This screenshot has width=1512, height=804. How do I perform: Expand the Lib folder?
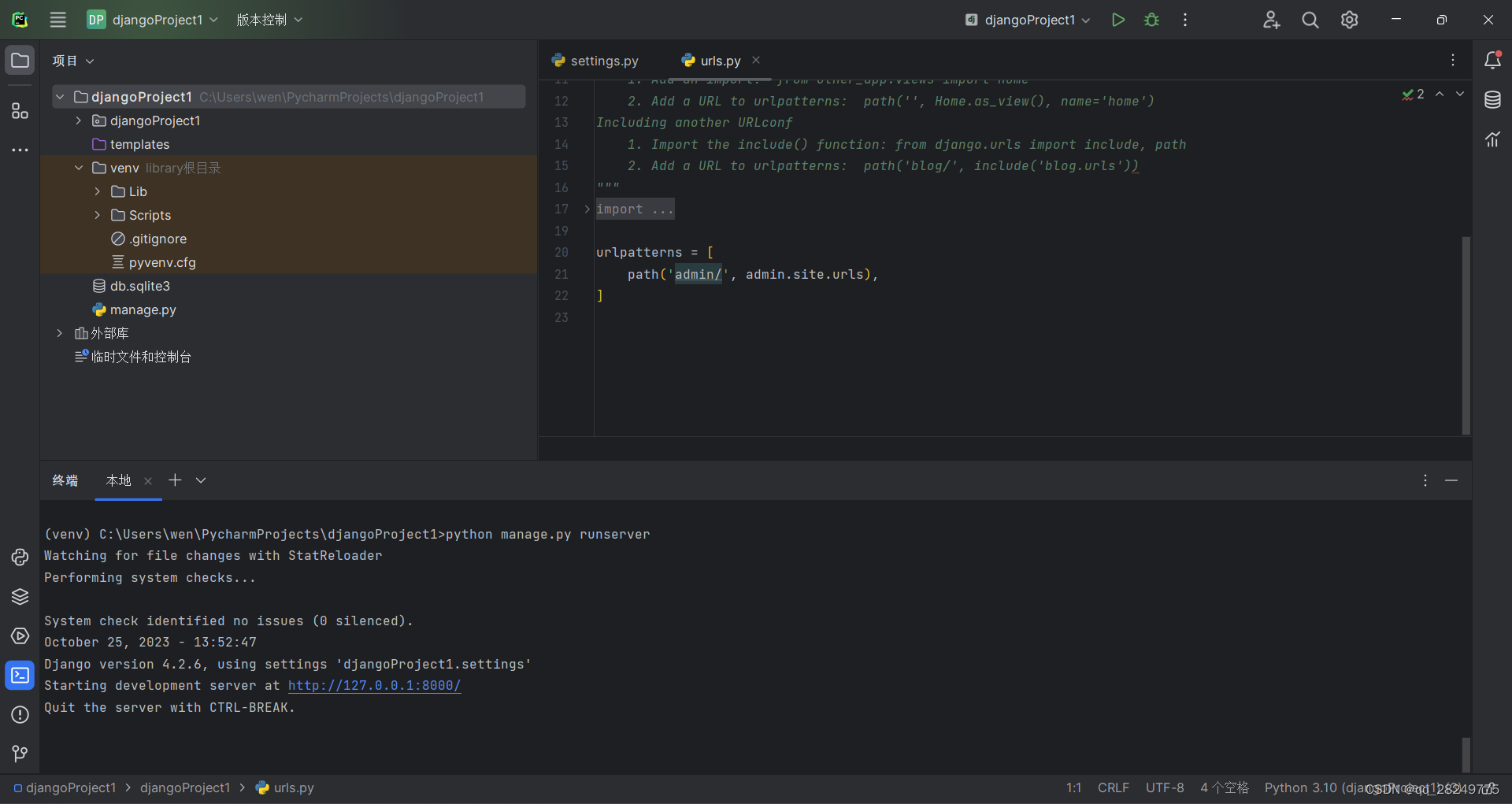(98, 191)
